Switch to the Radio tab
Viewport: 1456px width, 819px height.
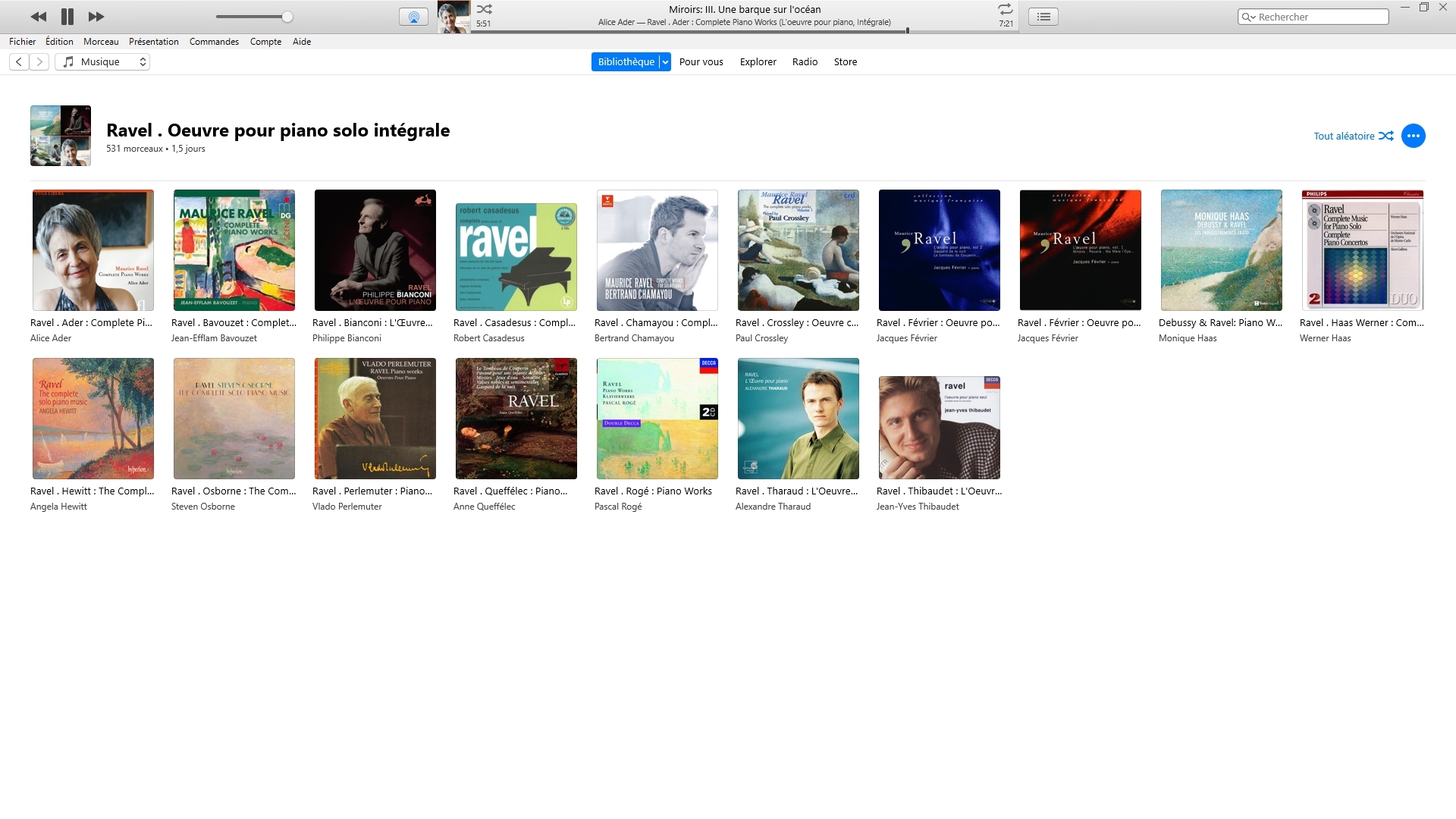point(805,62)
